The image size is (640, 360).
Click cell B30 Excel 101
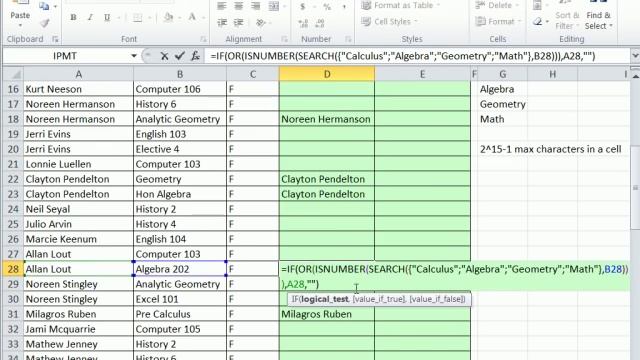point(180,299)
